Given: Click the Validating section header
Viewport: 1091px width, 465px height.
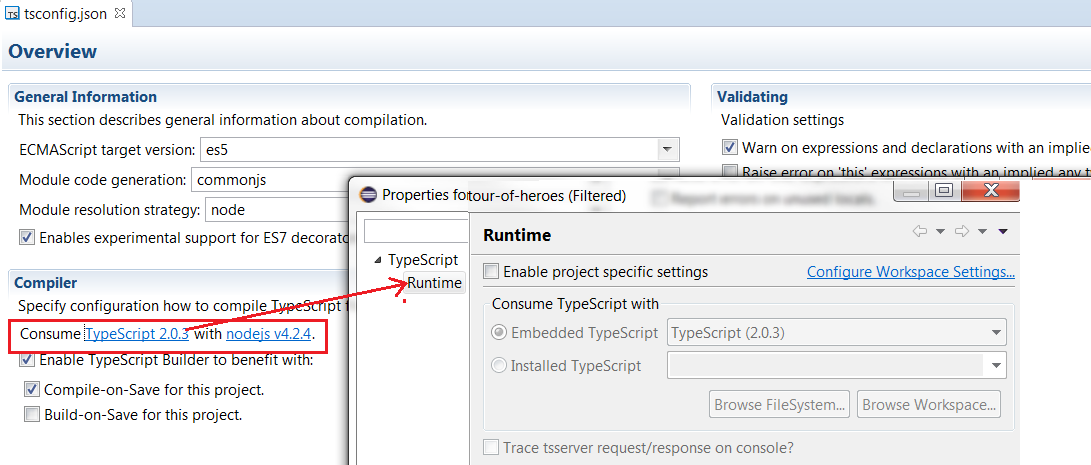Looking at the screenshot, I should (752, 97).
